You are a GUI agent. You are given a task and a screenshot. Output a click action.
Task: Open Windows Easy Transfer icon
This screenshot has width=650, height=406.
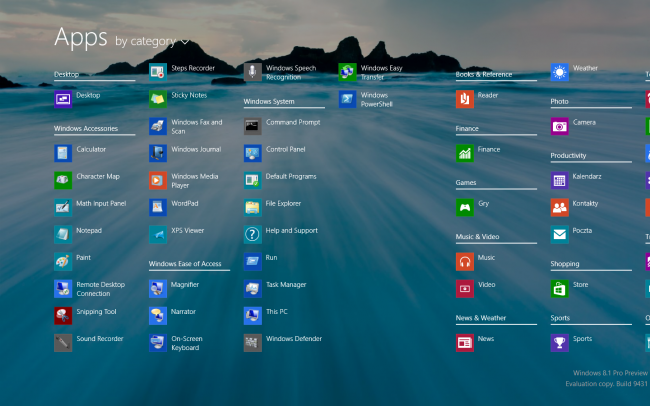click(x=347, y=72)
